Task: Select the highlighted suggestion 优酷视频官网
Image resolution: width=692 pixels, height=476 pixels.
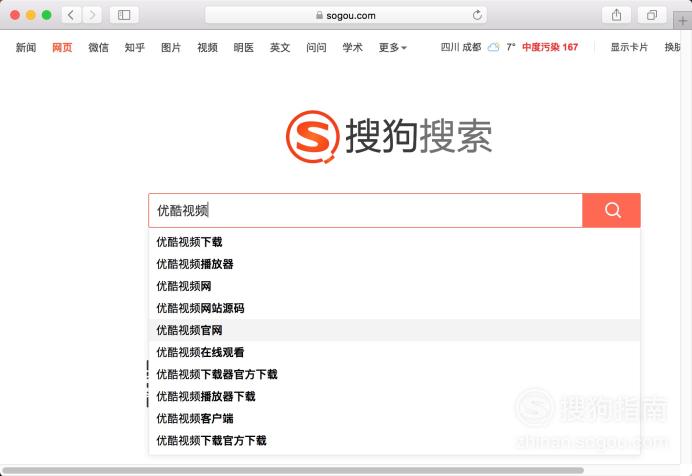Action: coord(394,330)
